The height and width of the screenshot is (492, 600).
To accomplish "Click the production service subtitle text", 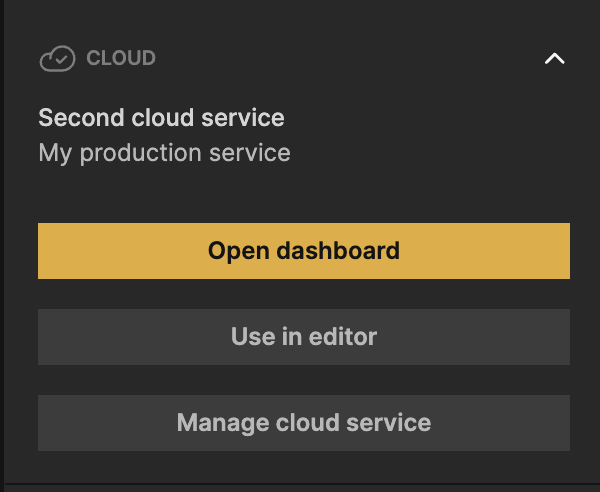I will pyautogui.click(x=164, y=153).
